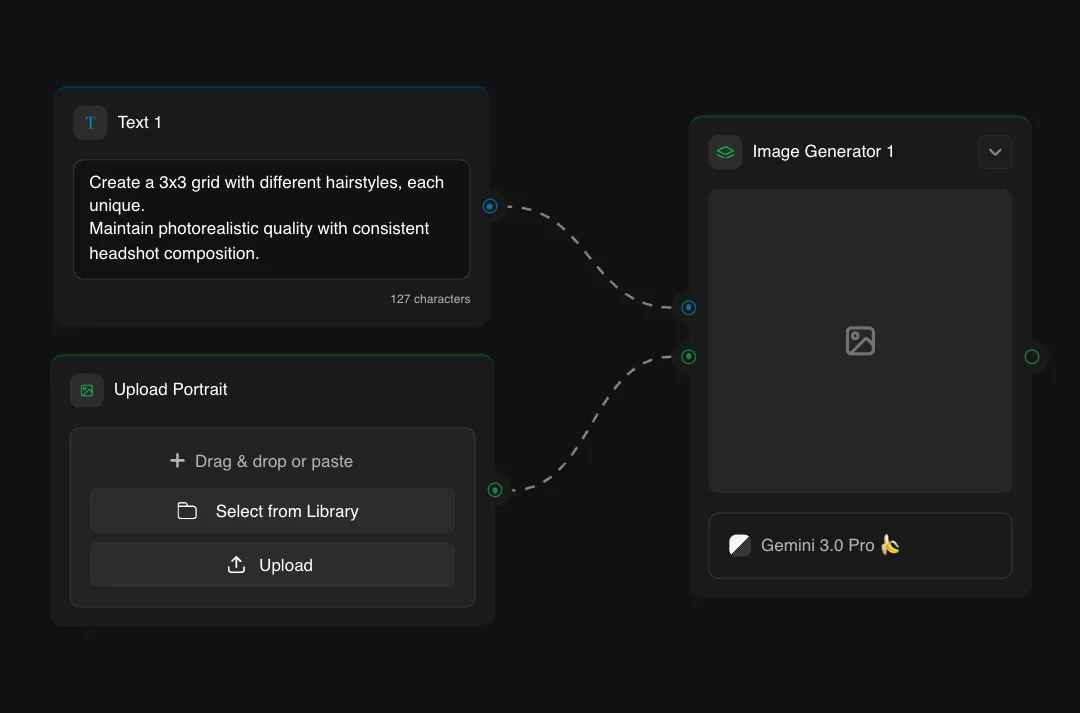Click the blue output port of Text 1
The width and height of the screenshot is (1080, 713).
click(490, 206)
